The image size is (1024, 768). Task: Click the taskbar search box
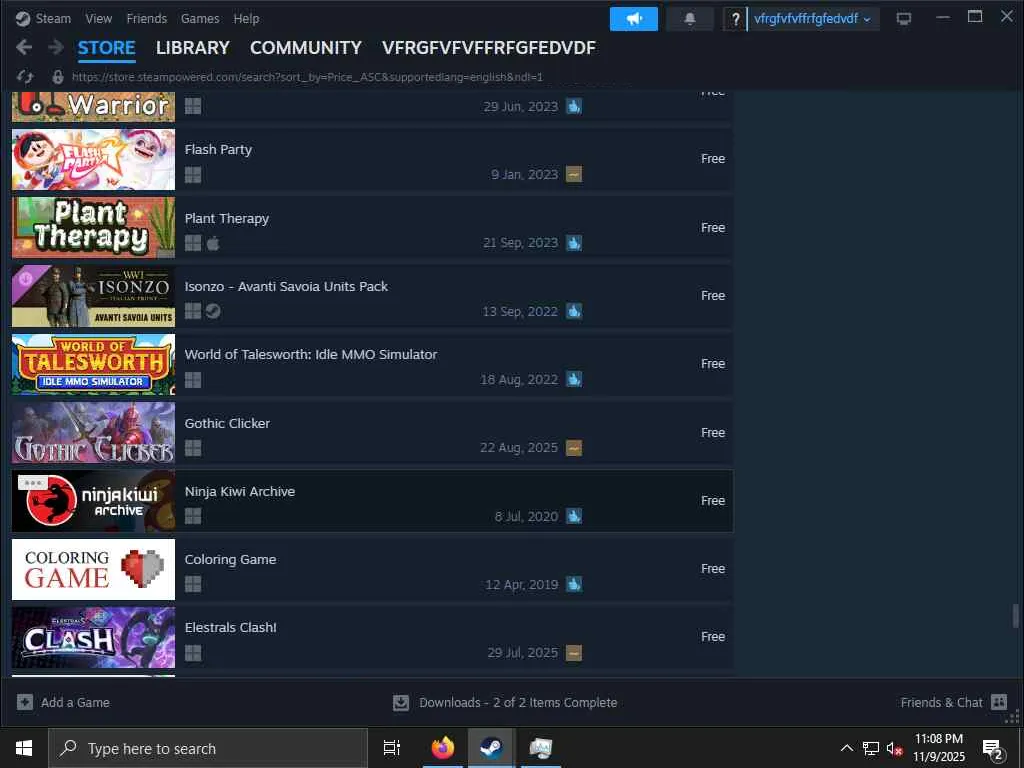[208, 748]
